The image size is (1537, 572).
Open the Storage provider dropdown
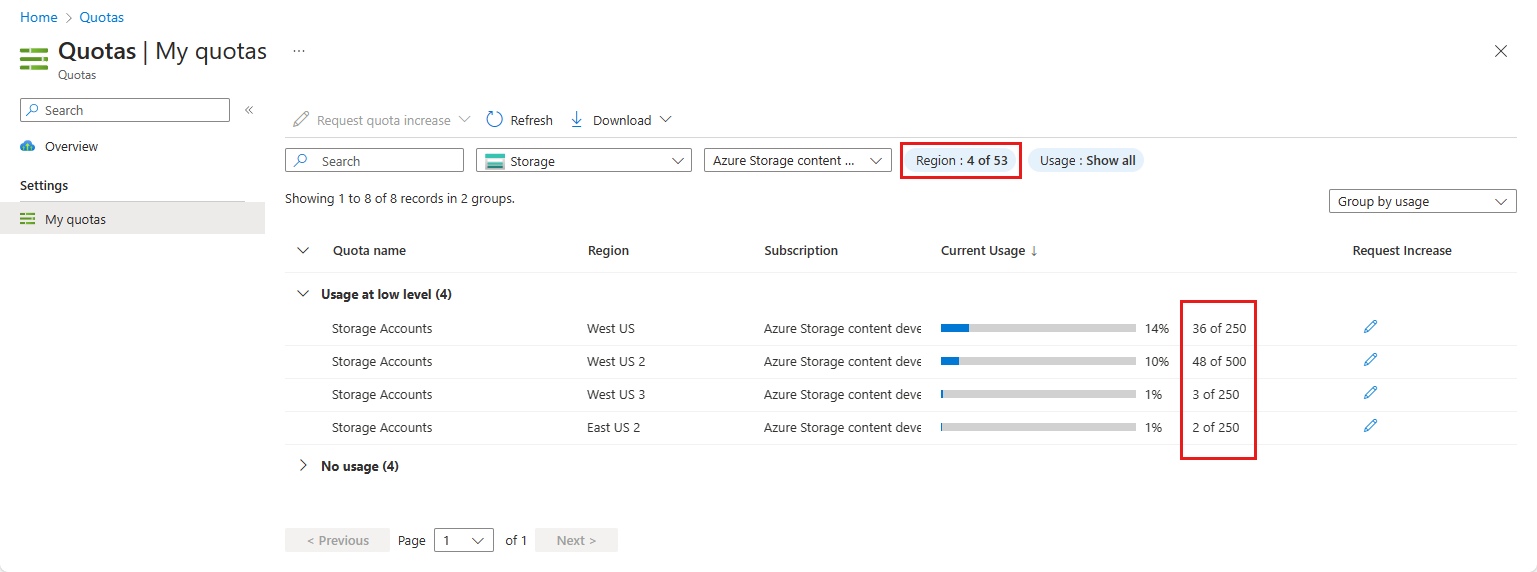pyautogui.click(x=584, y=161)
